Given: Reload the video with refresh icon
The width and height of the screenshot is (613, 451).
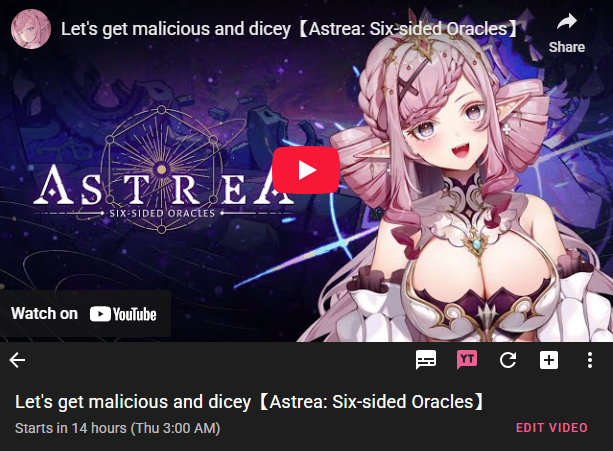Looking at the screenshot, I should (x=508, y=360).
